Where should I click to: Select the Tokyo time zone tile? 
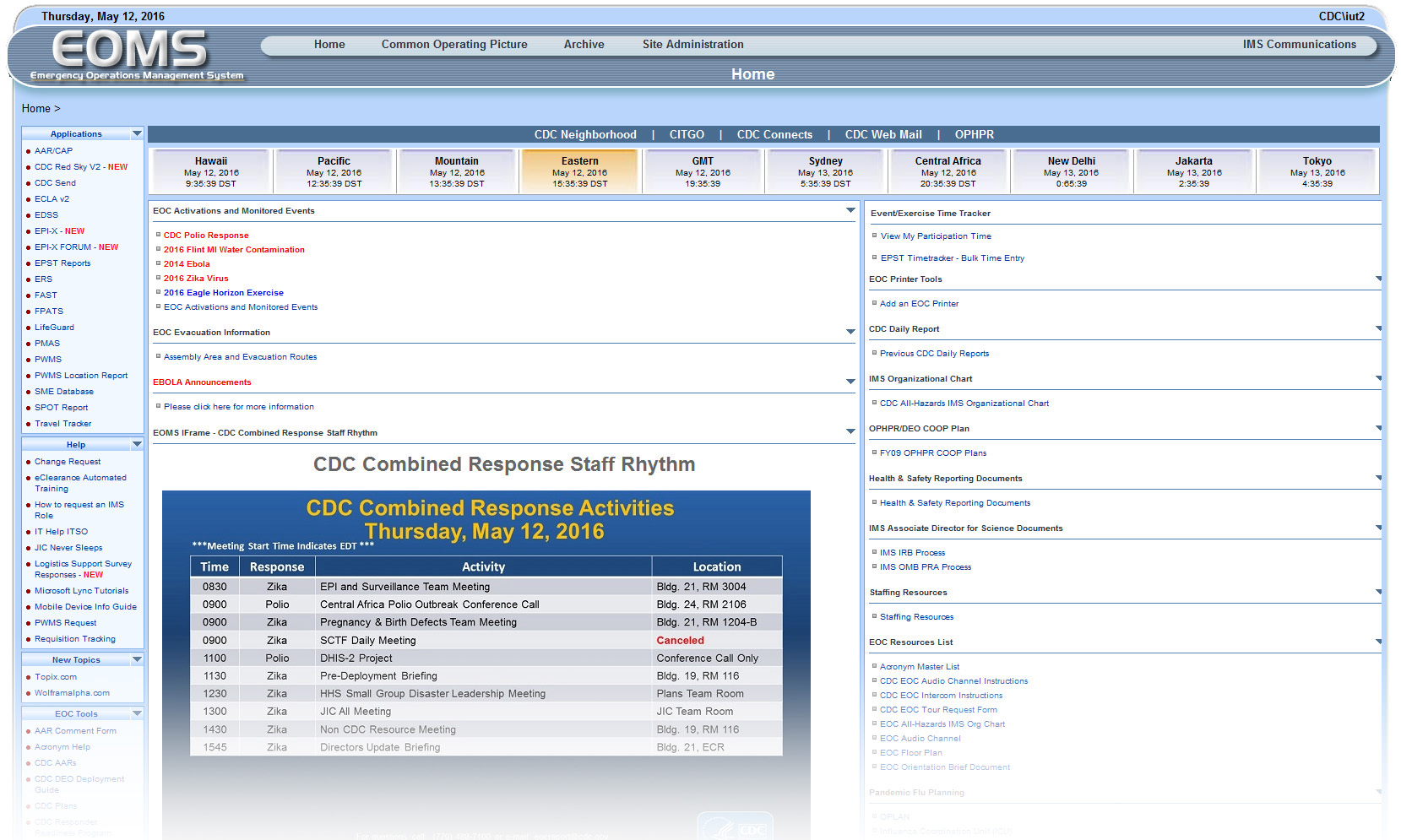click(1317, 171)
